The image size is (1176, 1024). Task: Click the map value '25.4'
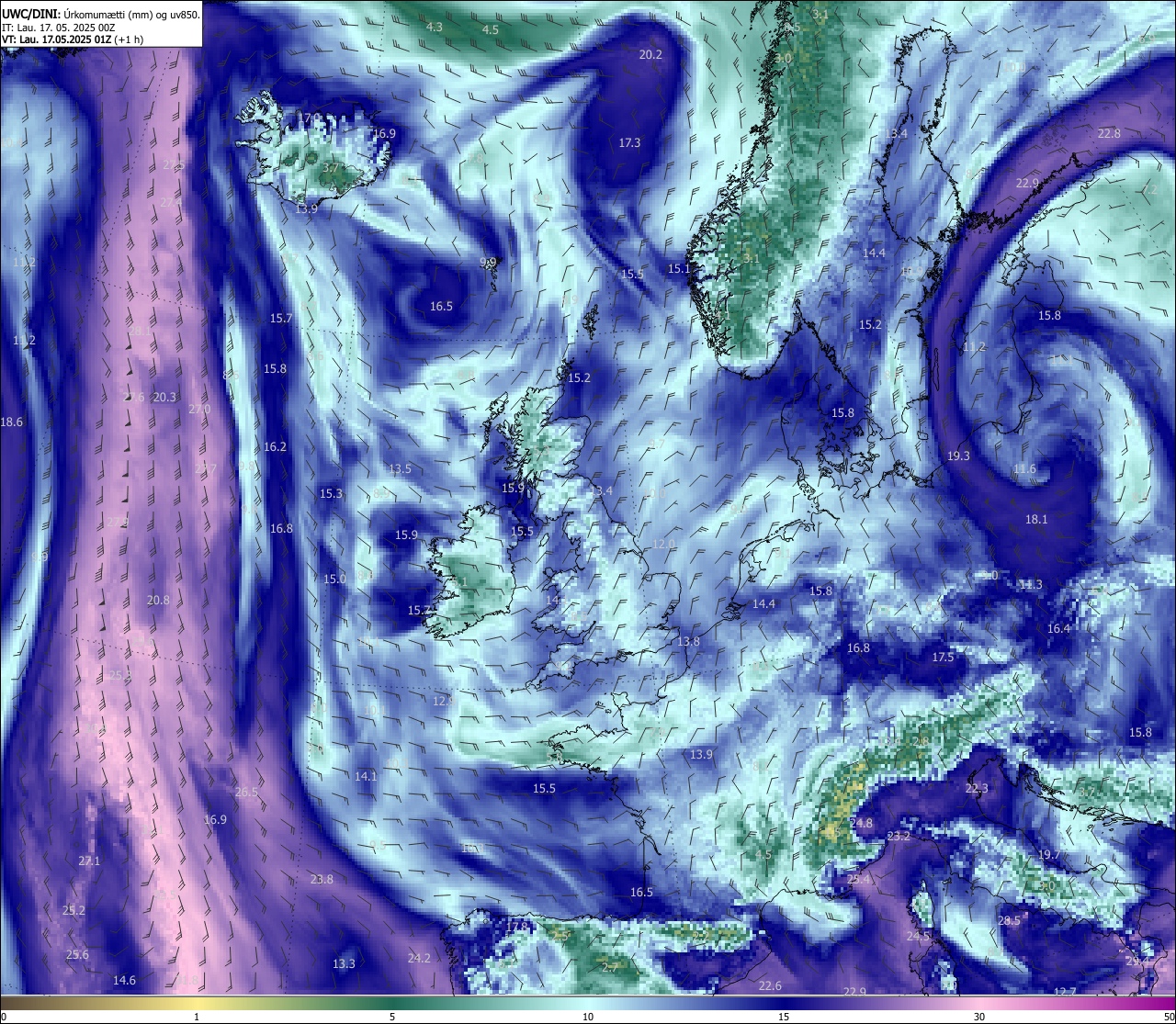click(x=858, y=880)
